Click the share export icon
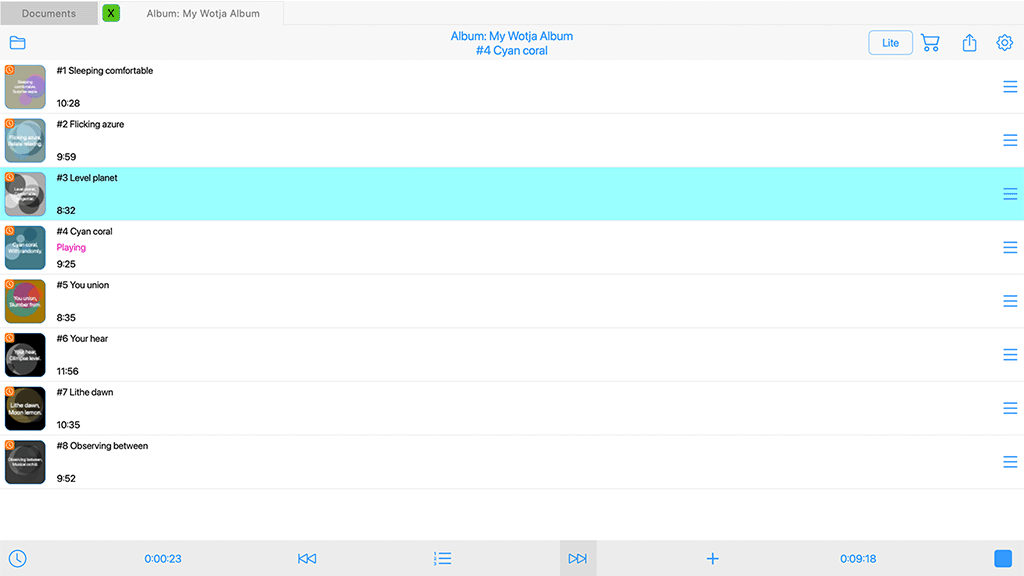 coord(969,43)
